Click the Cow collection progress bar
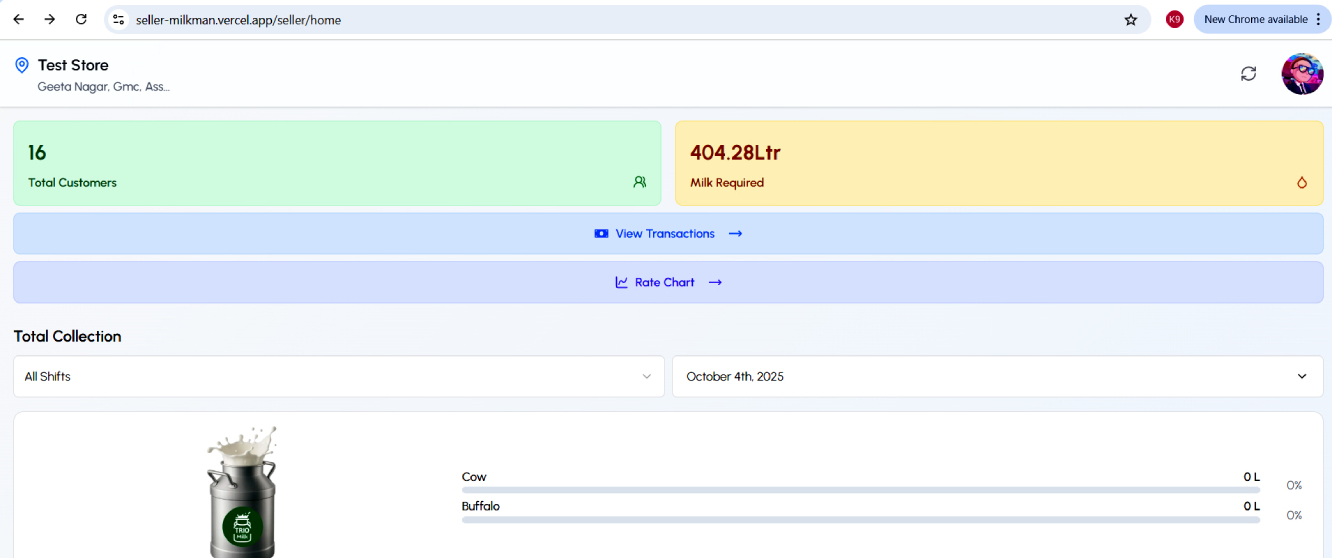This screenshot has height=558, width=1332. point(861,490)
